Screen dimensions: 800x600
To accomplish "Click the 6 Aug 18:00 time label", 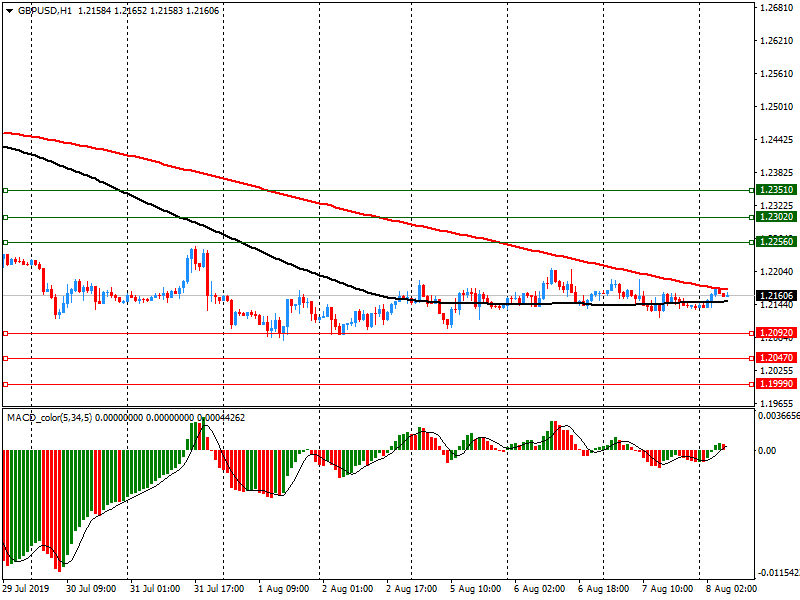I will 604,589.
